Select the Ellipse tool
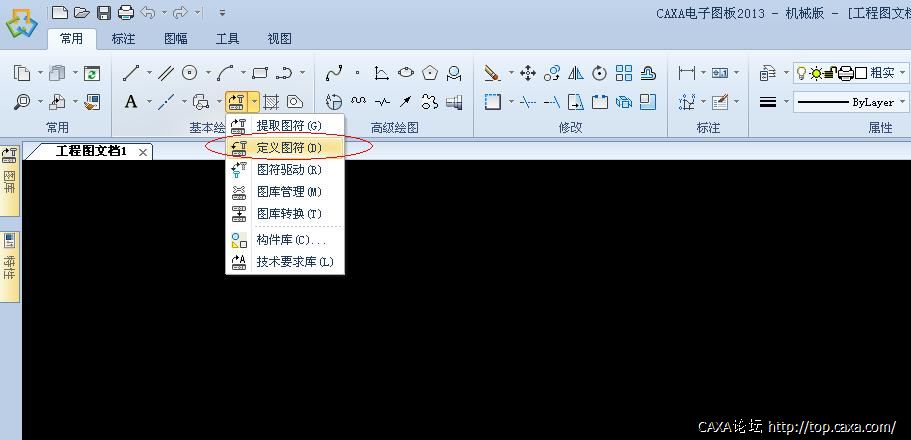The image size is (911, 440). coord(406,73)
